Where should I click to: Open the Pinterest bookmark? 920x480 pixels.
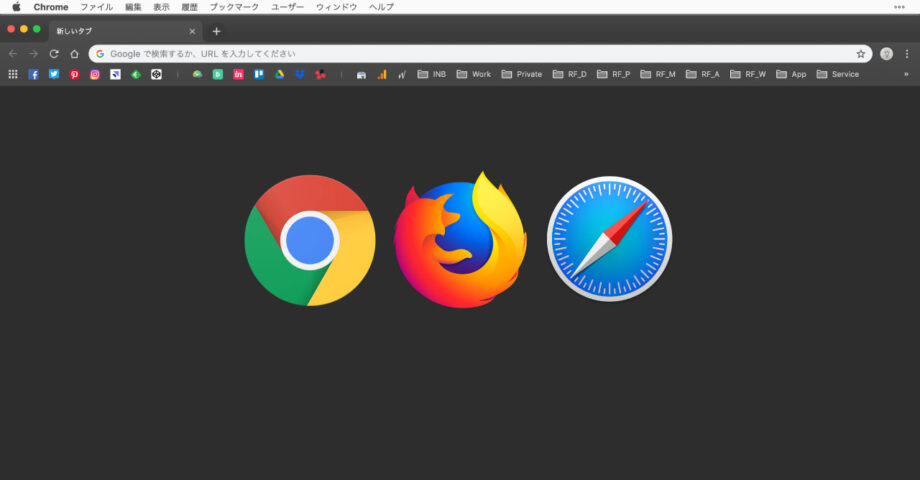coord(74,74)
